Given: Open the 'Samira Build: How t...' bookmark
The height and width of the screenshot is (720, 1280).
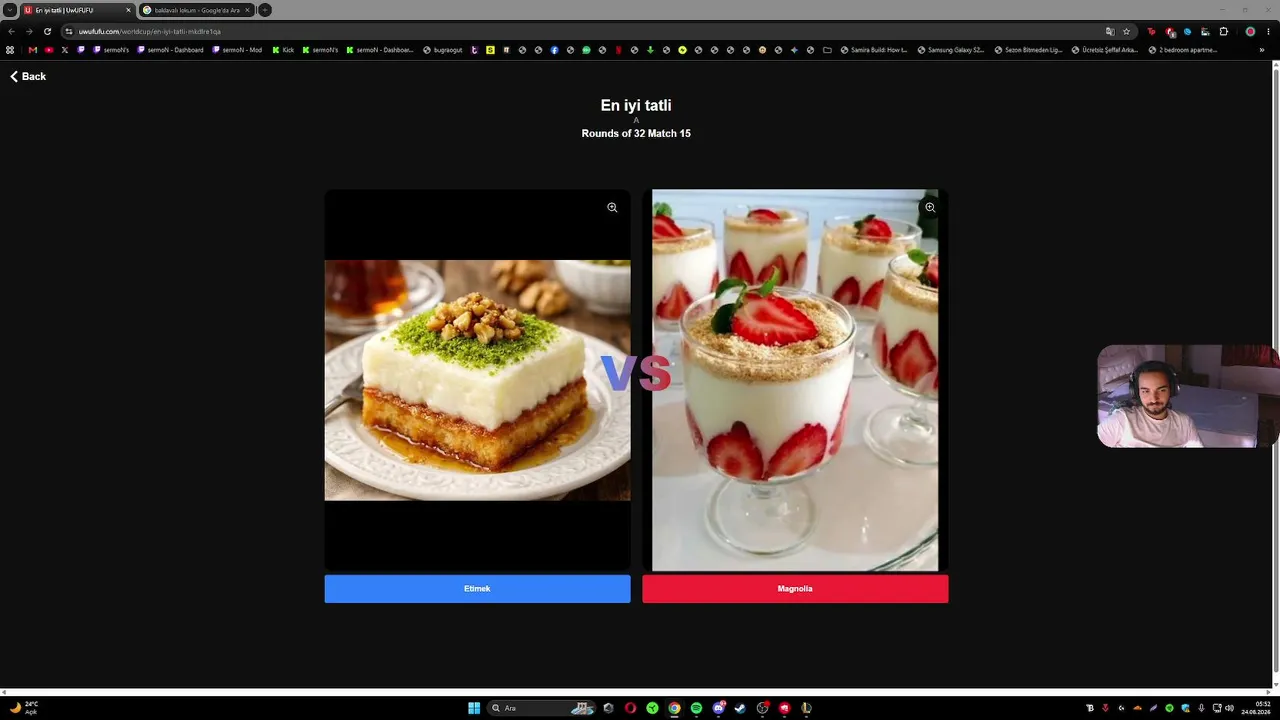Looking at the screenshot, I should (x=874, y=50).
